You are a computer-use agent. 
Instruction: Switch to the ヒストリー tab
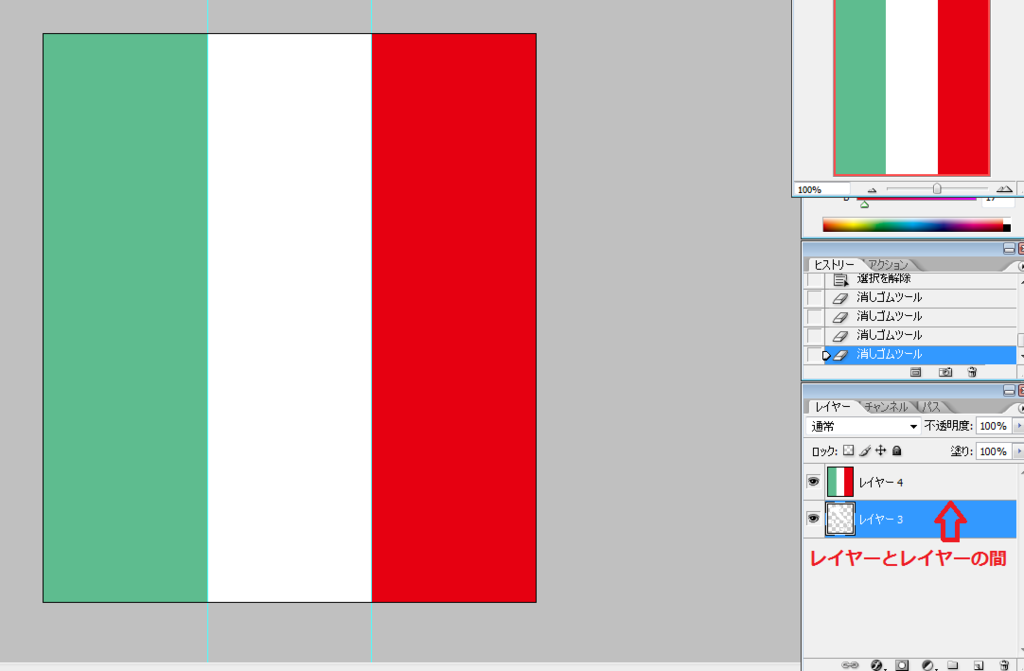(x=834, y=265)
